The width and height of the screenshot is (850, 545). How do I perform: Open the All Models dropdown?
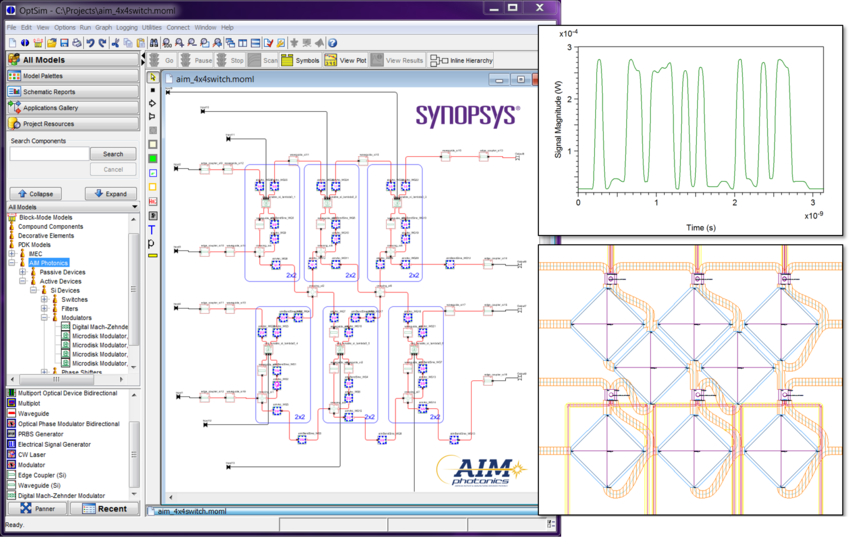click(x=73, y=207)
